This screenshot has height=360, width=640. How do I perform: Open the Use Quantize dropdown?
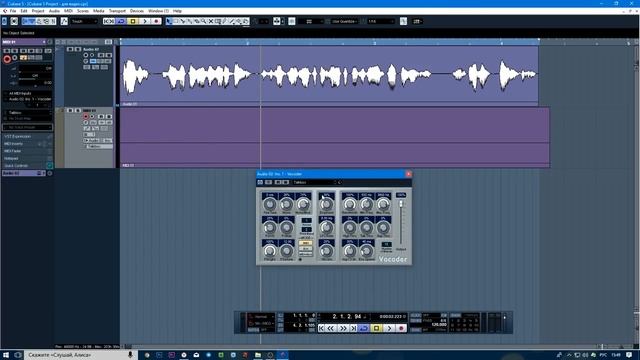pos(344,21)
